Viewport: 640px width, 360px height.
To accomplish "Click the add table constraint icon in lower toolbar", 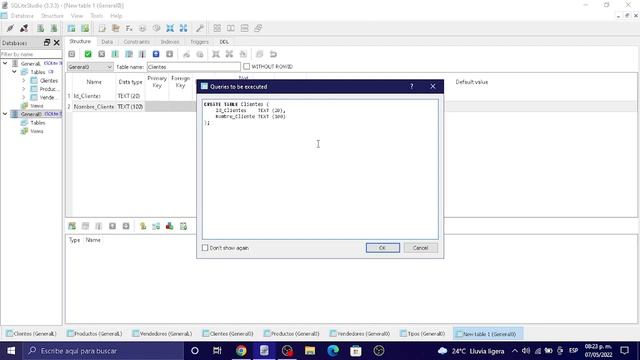I will (72, 226).
